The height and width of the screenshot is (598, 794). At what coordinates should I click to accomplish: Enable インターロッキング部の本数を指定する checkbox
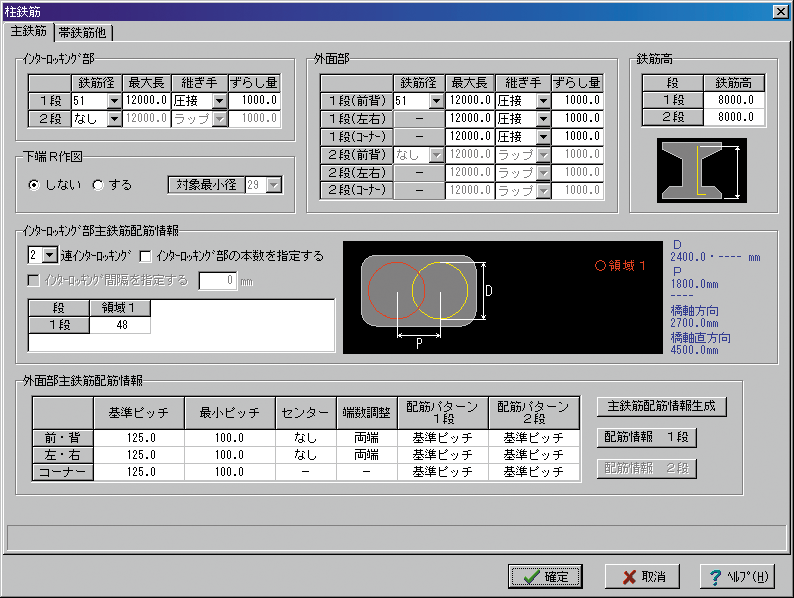tap(145, 256)
